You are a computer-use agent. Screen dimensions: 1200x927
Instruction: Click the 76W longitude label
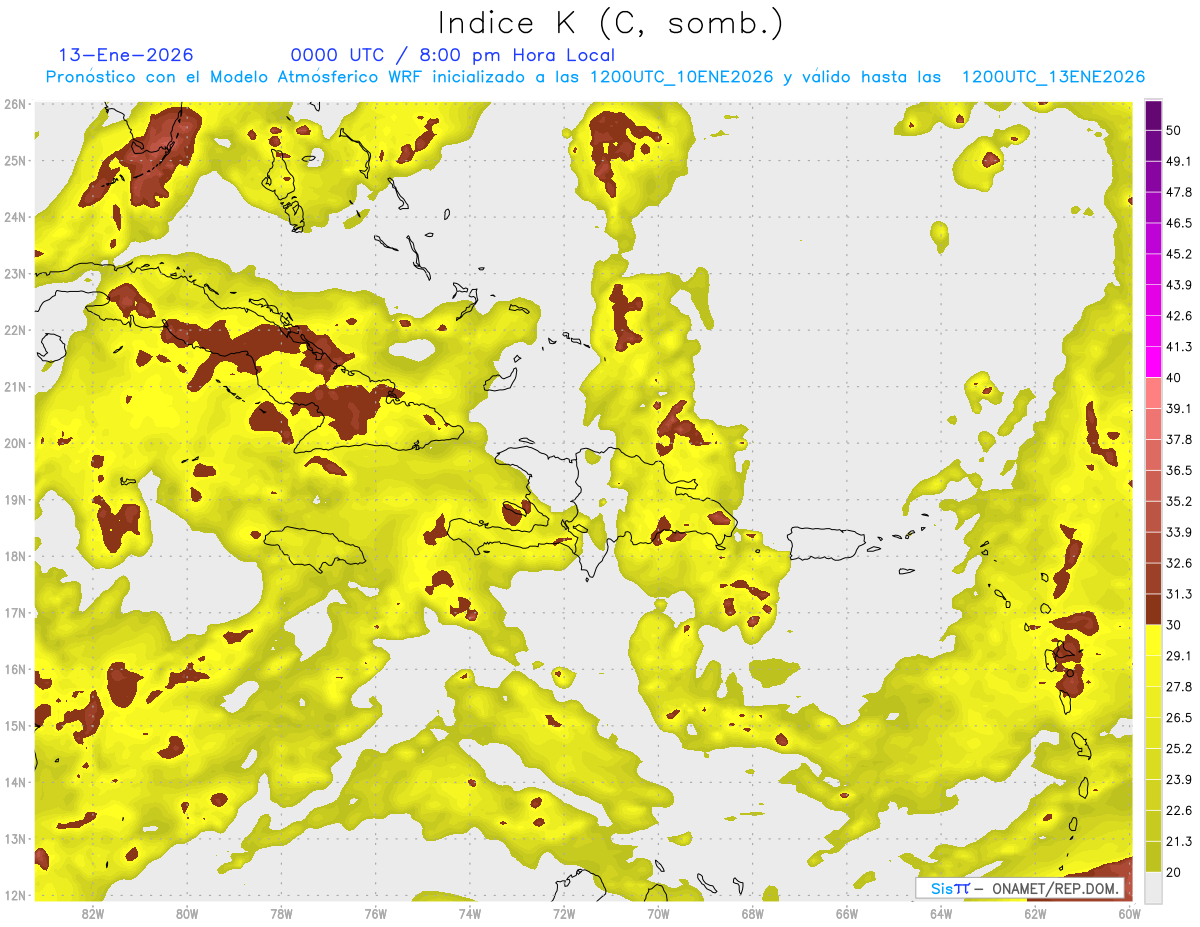pos(375,913)
